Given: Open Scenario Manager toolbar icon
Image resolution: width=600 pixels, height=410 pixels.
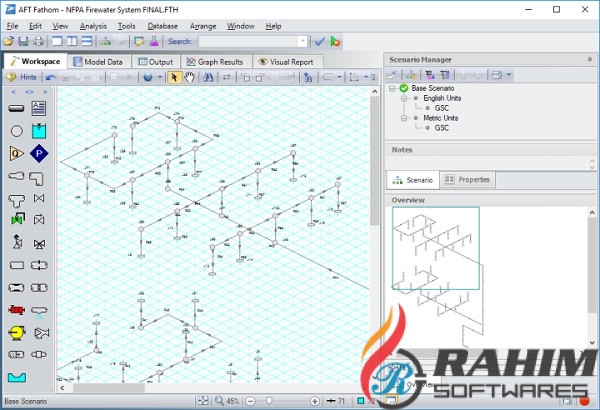Looking at the screenshot, I should tap(105, 41).
